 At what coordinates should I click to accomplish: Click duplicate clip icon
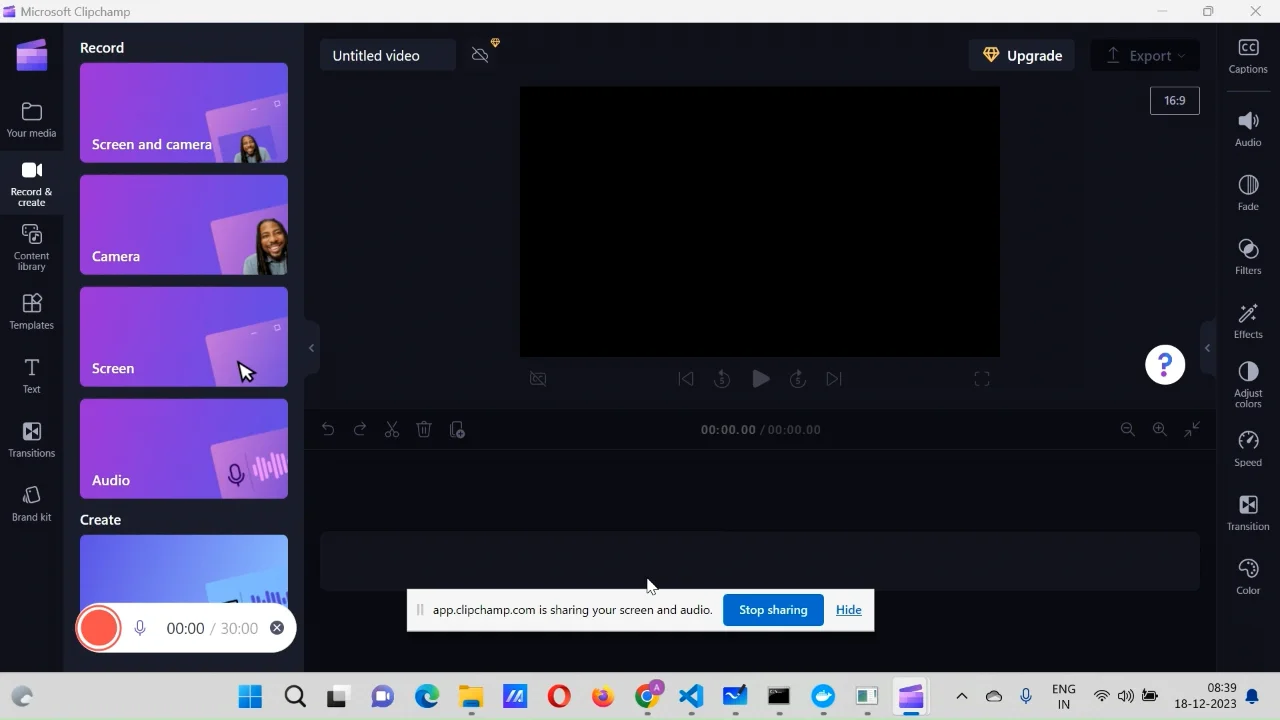point(457,429)
